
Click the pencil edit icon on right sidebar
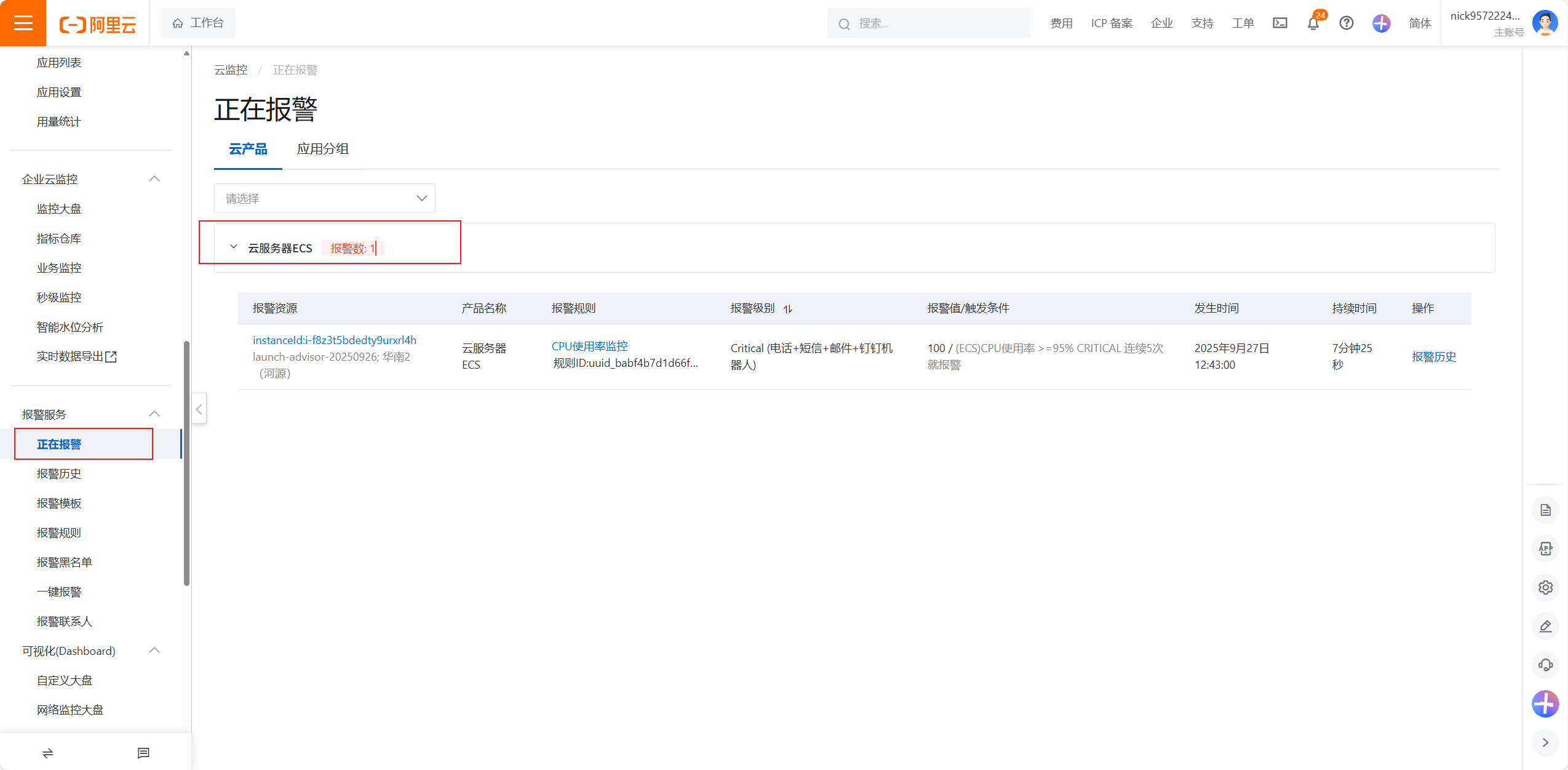[1545, 626]
